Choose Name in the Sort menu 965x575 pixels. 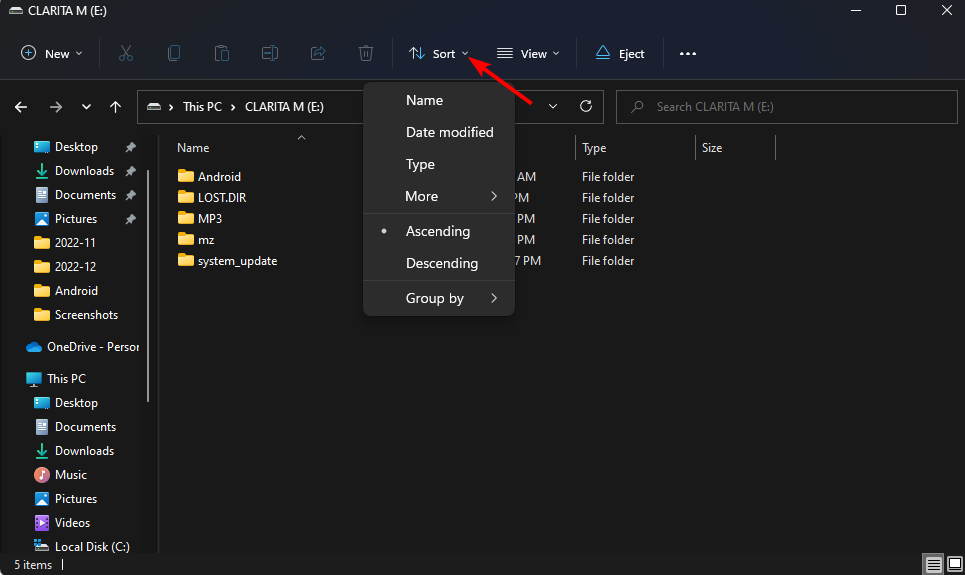coord(424,100)
